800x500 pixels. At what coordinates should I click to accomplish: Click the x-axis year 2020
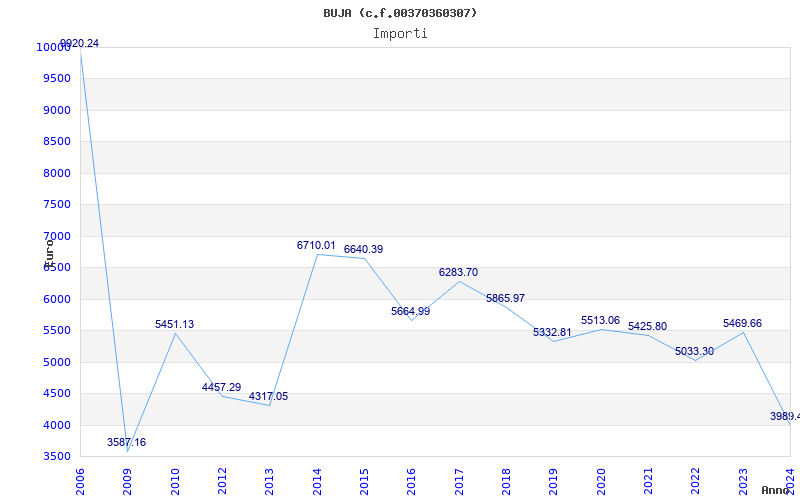(x=601, y=482)
